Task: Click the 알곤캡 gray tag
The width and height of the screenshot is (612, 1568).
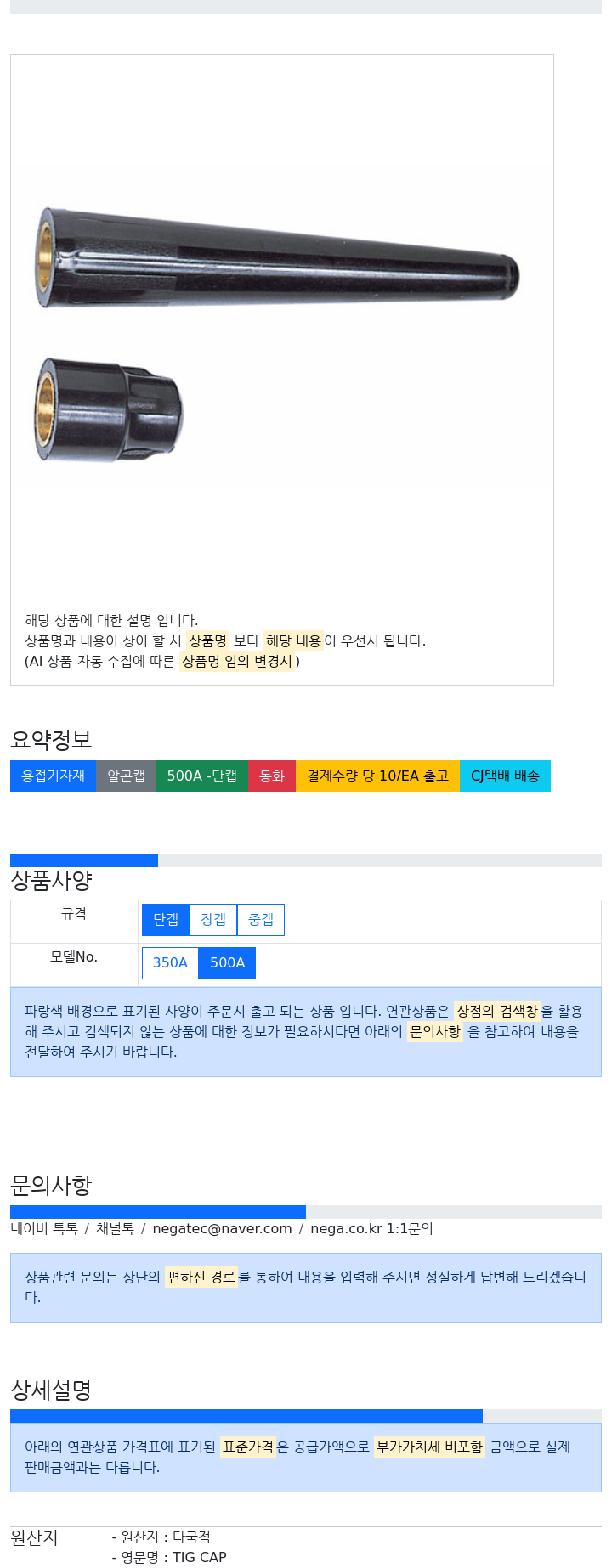Action: [x=126, y=776]
